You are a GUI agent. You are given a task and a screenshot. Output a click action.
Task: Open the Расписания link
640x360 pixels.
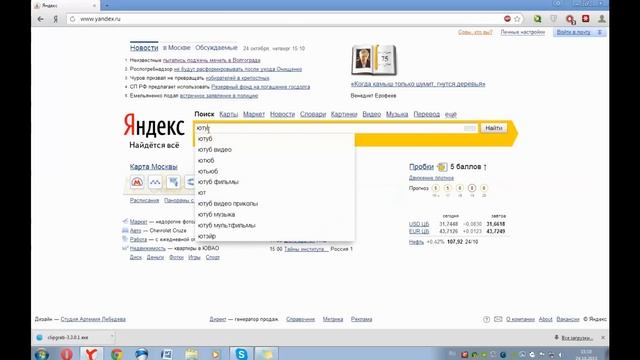144,200
